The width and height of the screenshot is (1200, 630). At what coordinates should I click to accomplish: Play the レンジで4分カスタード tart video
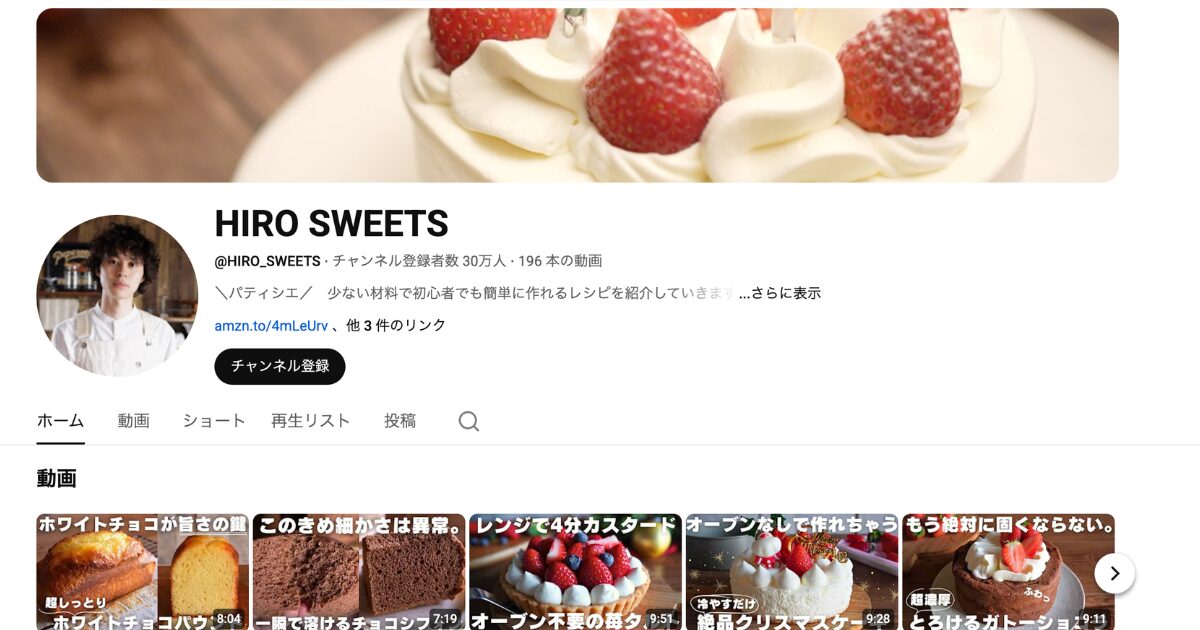576,572
